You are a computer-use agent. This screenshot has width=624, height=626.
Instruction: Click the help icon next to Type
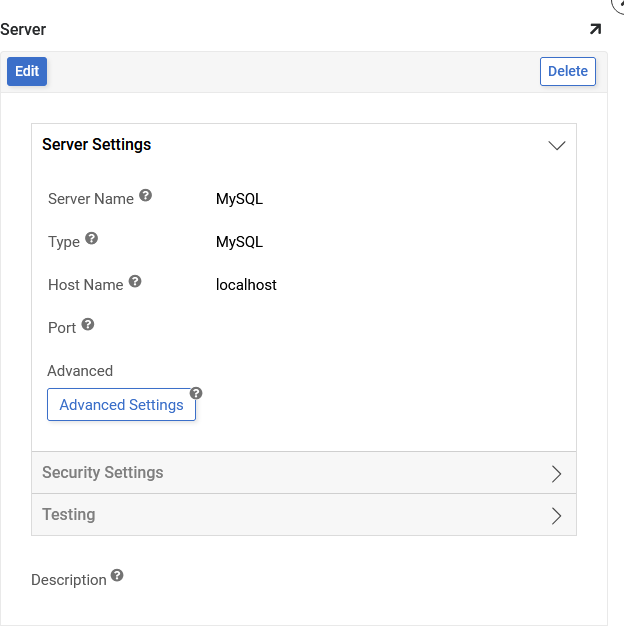(91, 239)
